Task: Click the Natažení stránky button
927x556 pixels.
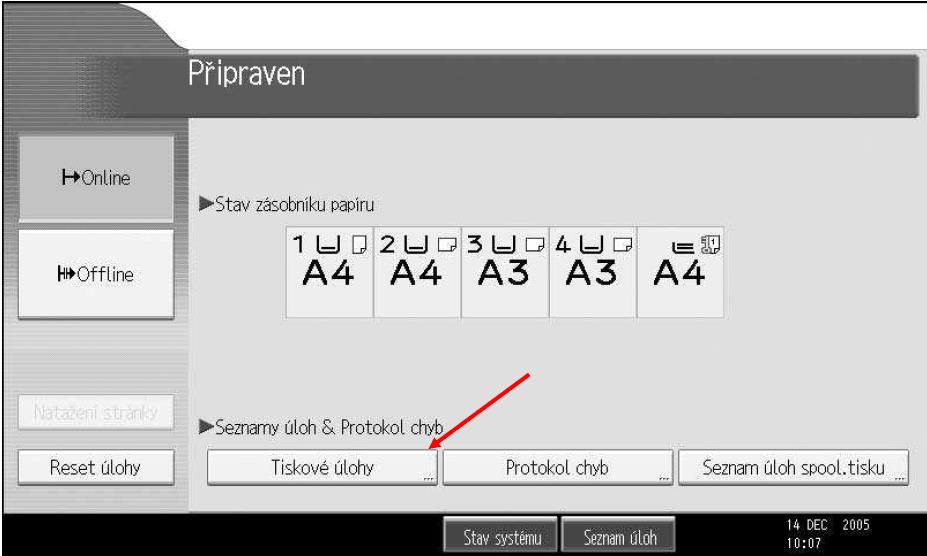Action: pyautogui.click(x=96, y=412)
